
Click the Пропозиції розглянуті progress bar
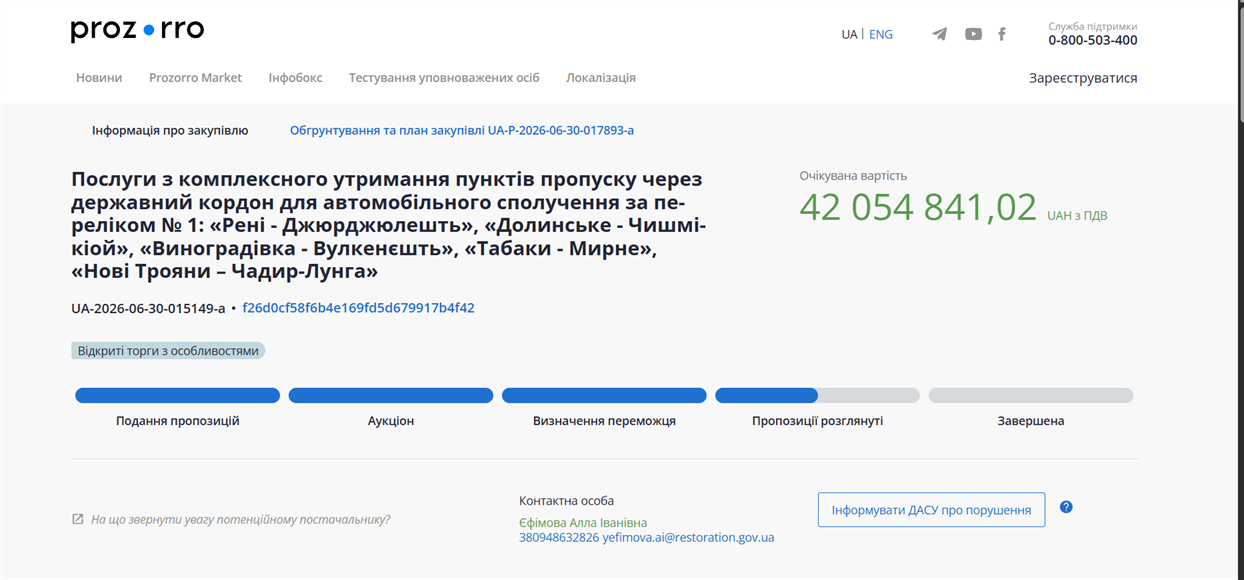click(817, 396)
